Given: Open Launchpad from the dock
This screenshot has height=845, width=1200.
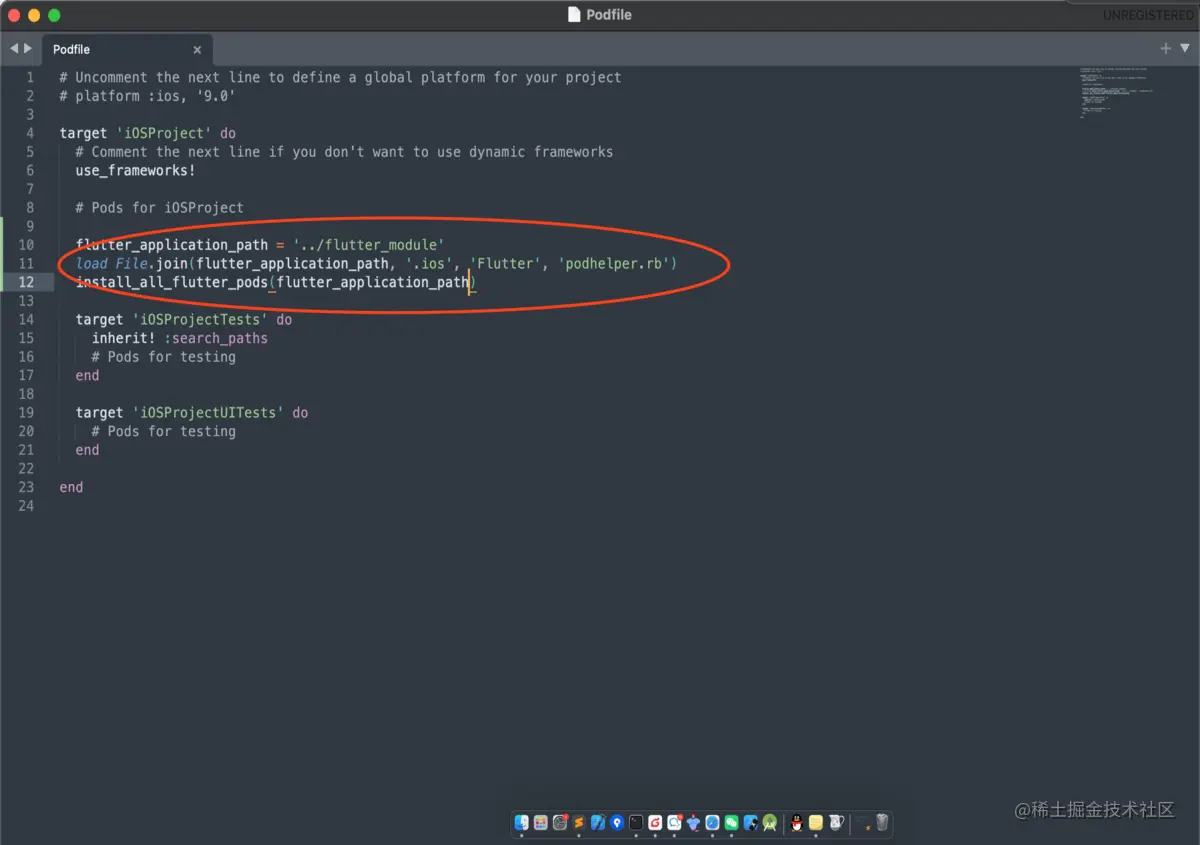Looking at the screenshot, I should [x=541, y=823].
